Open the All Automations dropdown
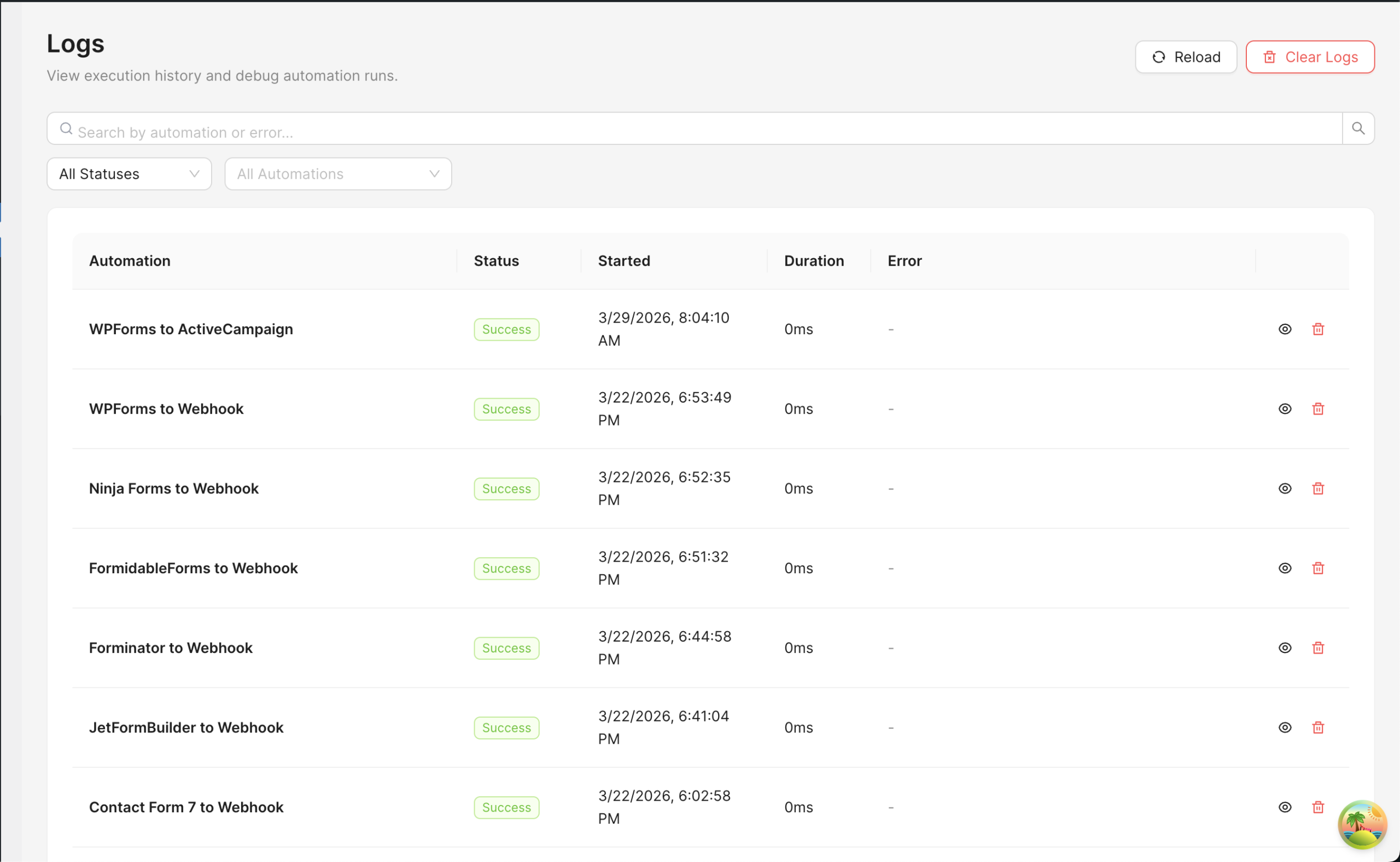This screenshot has width=1400, height=862. tap(338, 174)
